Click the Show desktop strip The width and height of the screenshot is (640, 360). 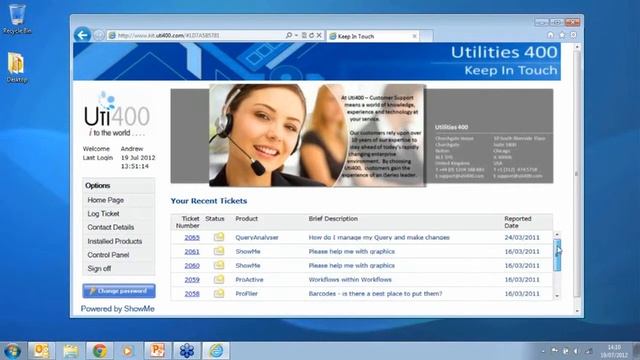point(636,351)
